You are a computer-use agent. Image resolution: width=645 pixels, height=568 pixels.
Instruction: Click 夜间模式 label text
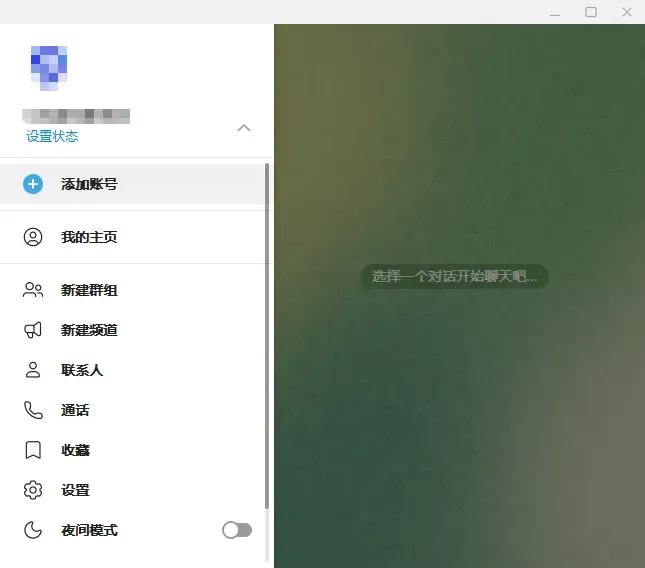[x=89, y=530]
